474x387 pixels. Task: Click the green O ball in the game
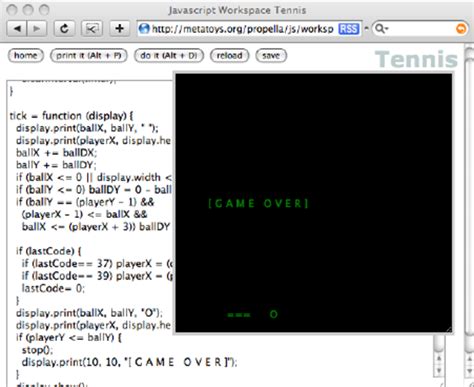[x=273, y=314]
